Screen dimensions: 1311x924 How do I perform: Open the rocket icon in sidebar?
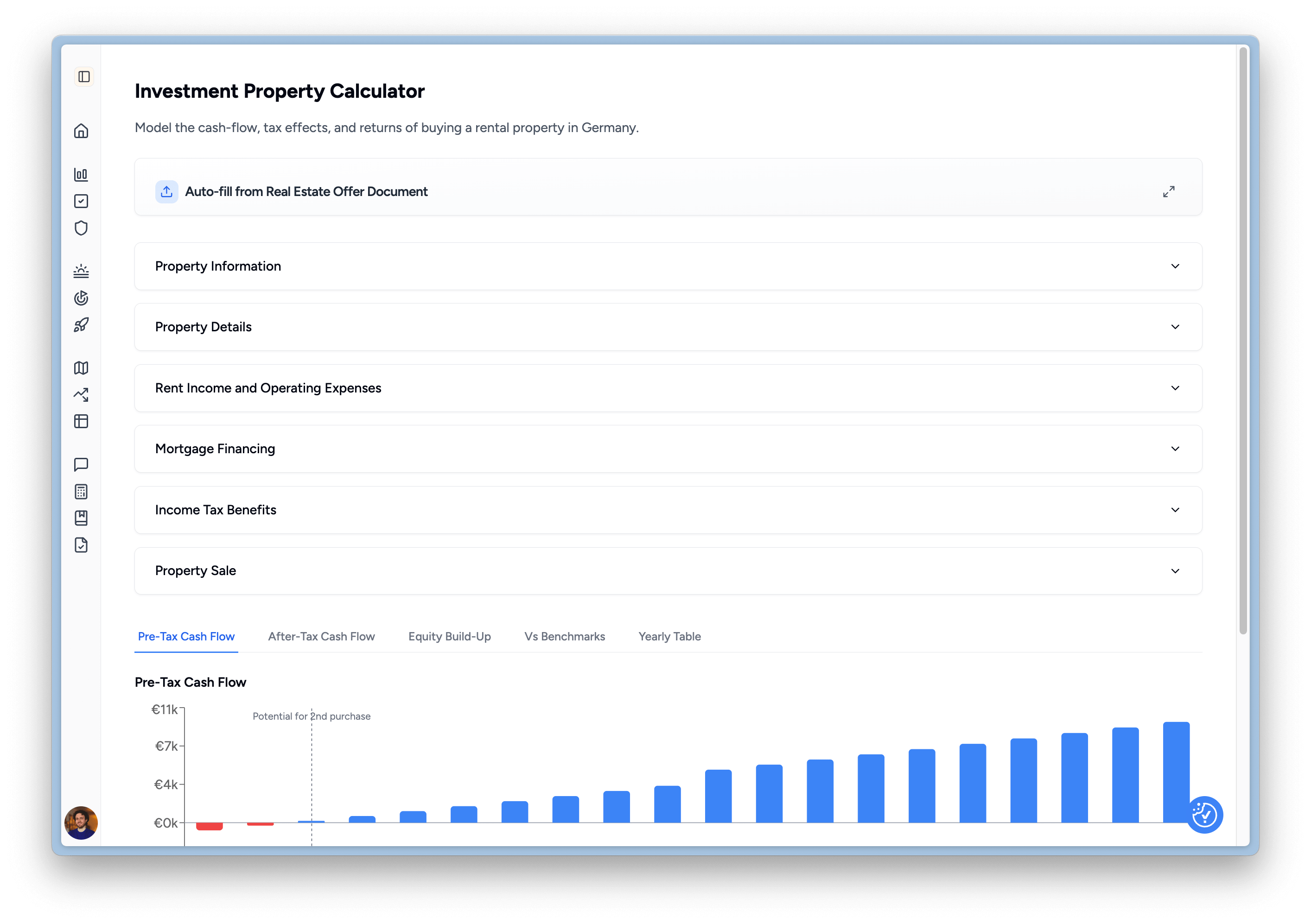[81, 325]
